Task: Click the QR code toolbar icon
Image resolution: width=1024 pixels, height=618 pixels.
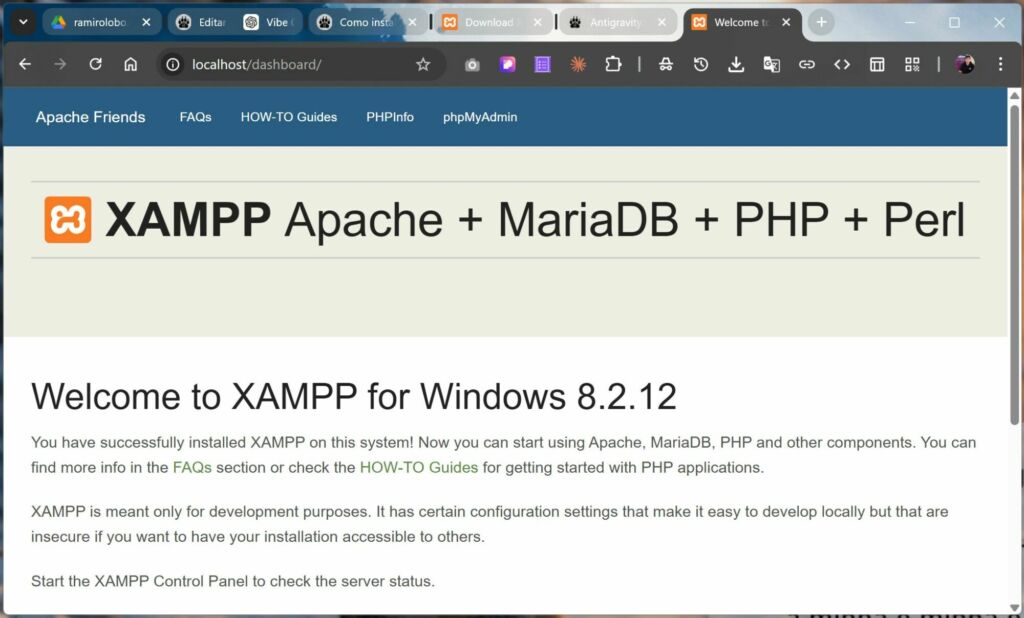Action: pyautogui.click(x=912, y=64)
